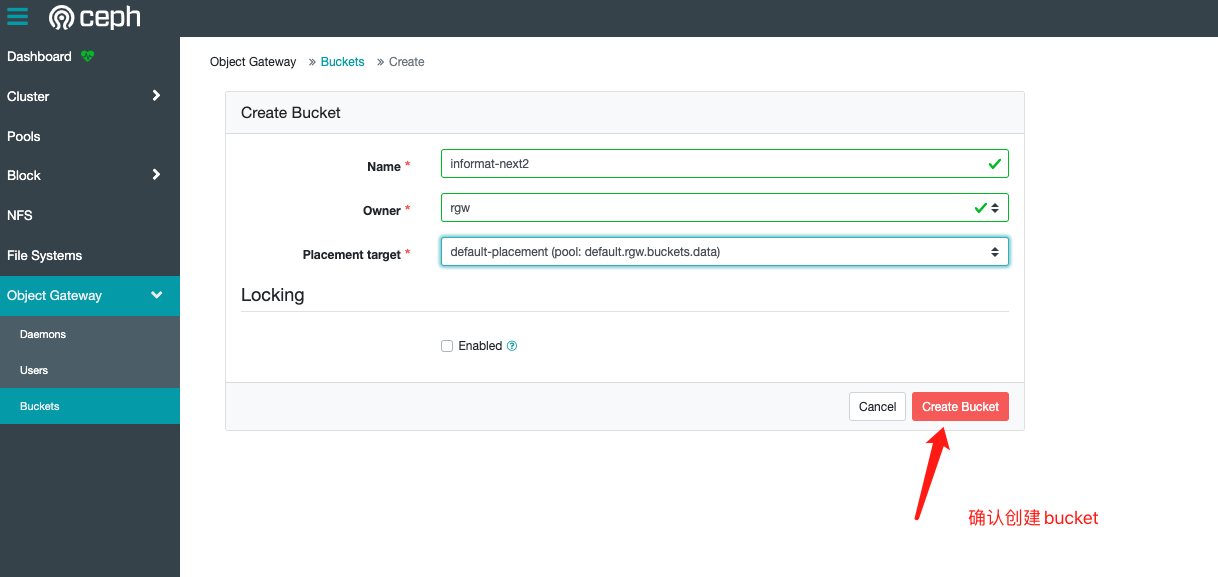Go to NFS in the sidebar
This screenshot has width=1218, height=577.
coord(20,215)
